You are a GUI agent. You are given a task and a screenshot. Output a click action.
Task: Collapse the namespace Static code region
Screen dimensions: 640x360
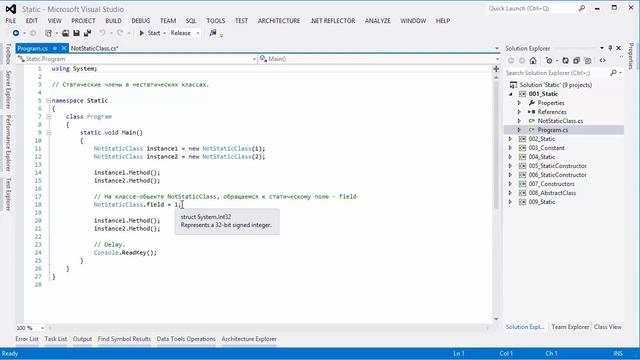49,100
